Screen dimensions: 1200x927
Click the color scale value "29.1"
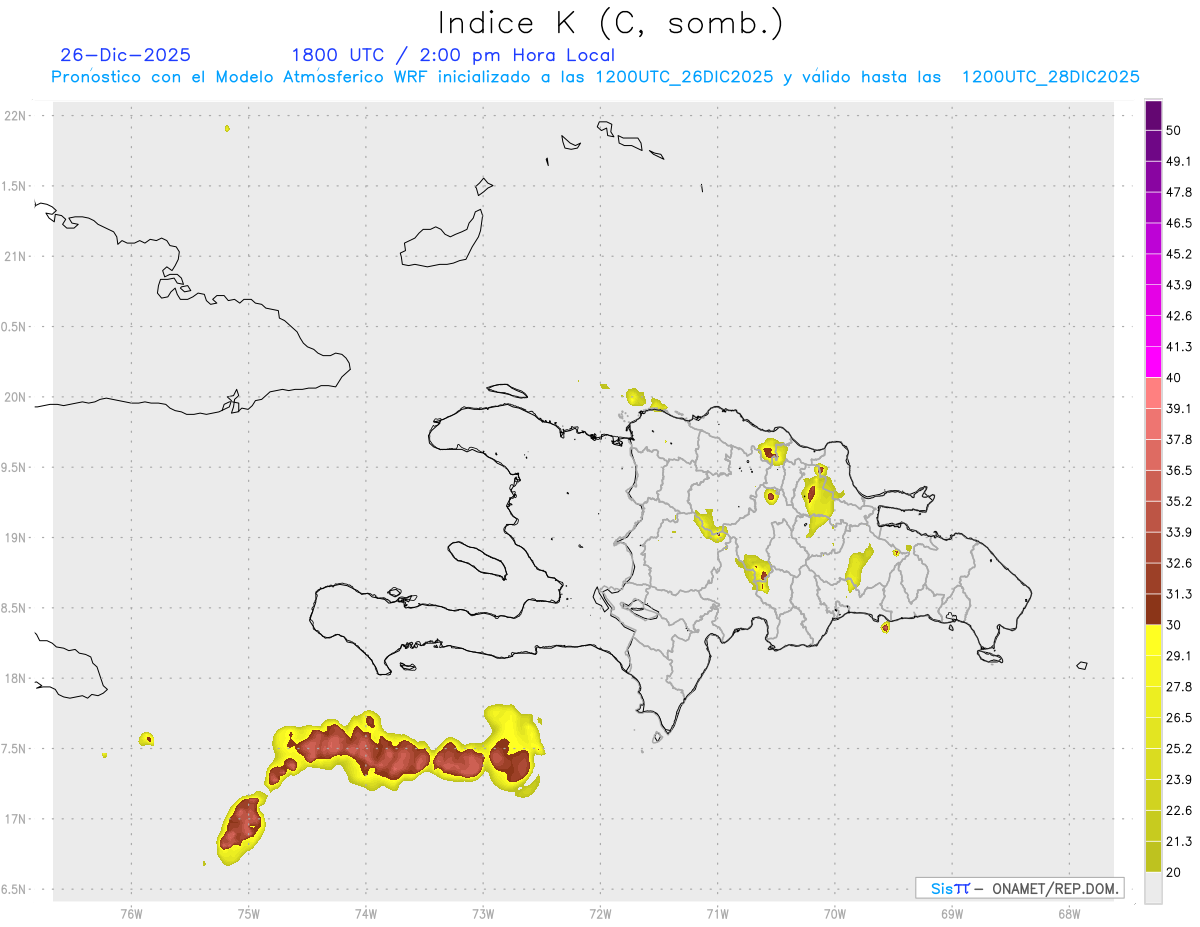(x=1180, y=656)
